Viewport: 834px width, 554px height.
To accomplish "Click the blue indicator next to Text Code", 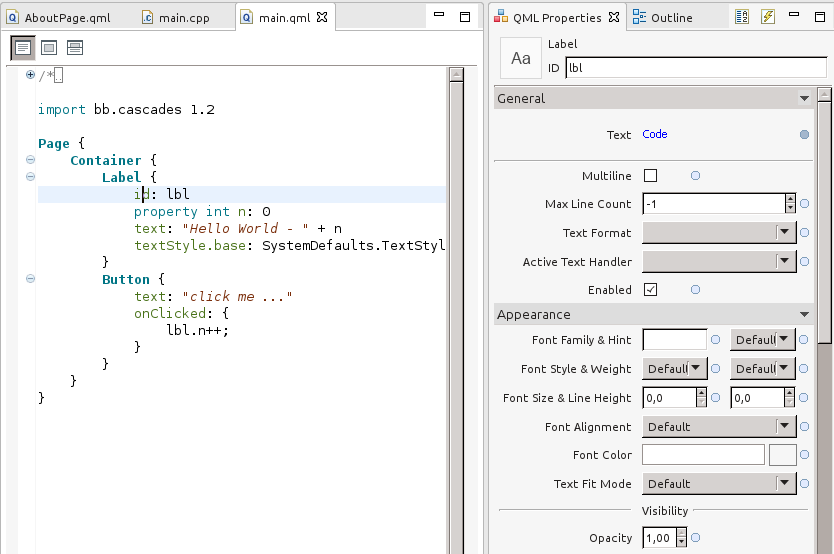I will point(804,135).
